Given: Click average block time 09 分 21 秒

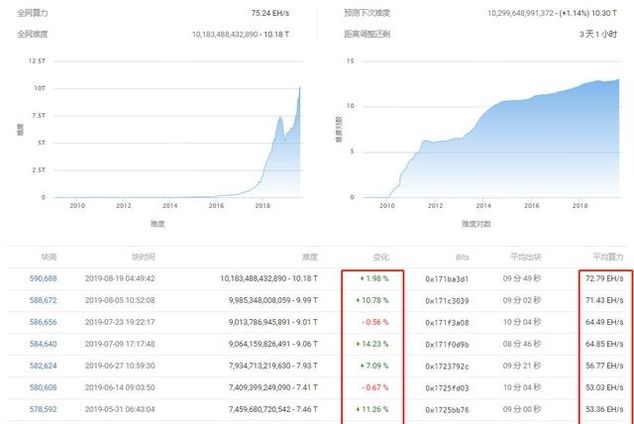Looking at the screenshot, I should [522, 366].
